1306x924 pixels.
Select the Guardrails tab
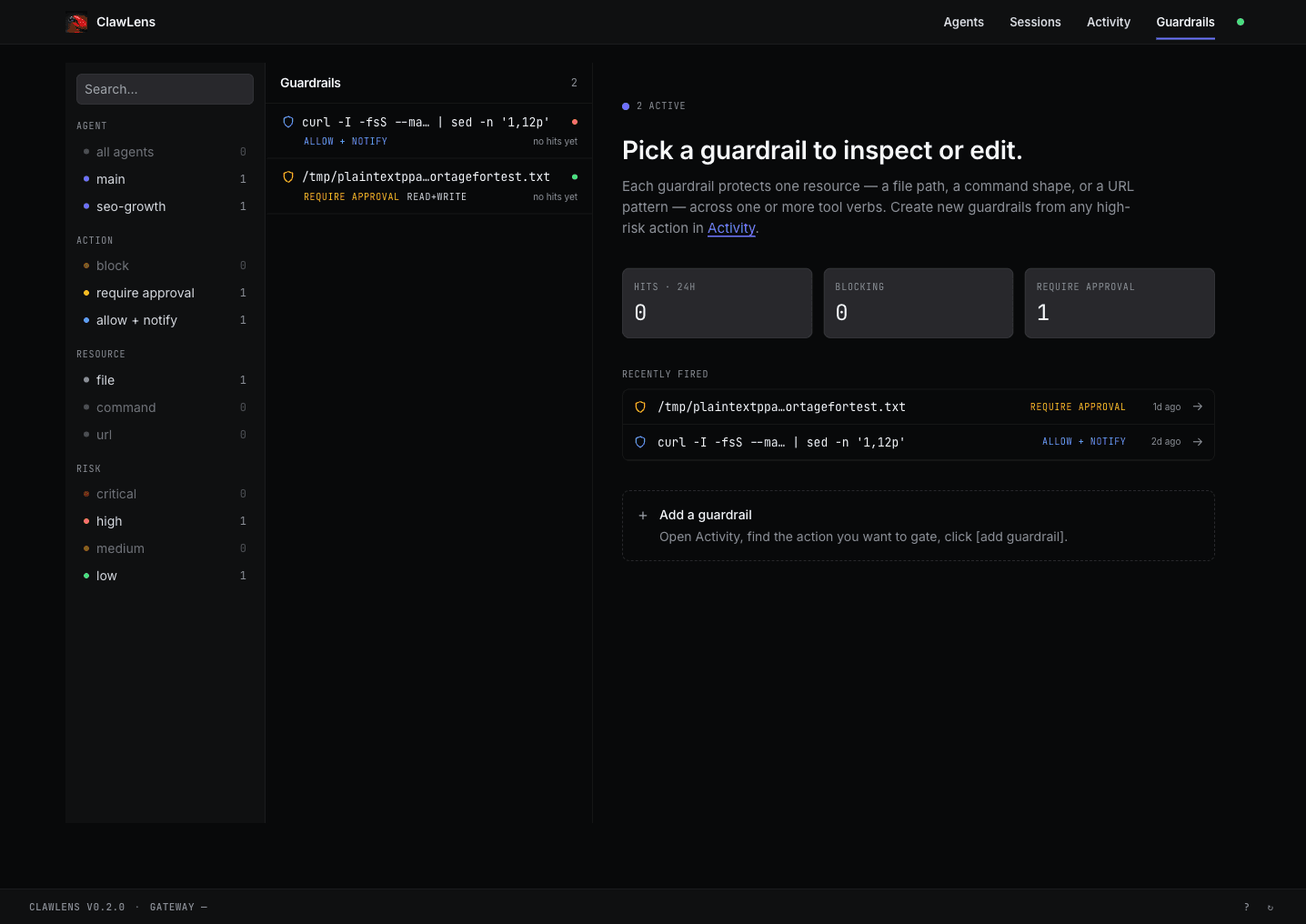1185,22
